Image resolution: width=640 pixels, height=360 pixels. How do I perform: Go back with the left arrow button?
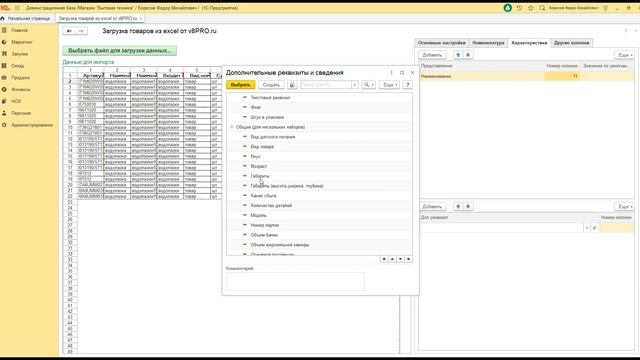pyautogui.click(x=69, y=31)
